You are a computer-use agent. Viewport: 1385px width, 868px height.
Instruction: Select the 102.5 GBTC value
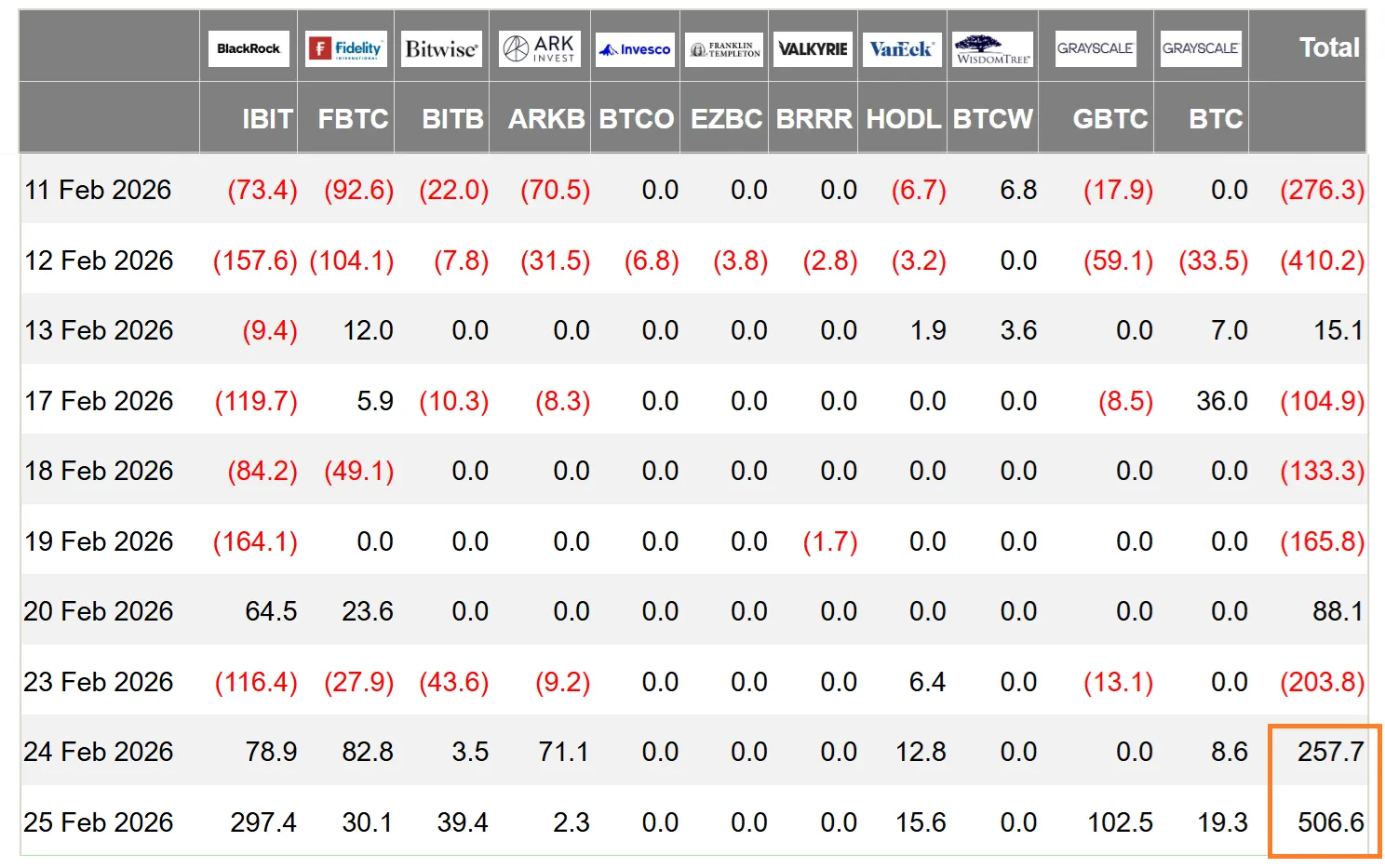(1120, 822)
